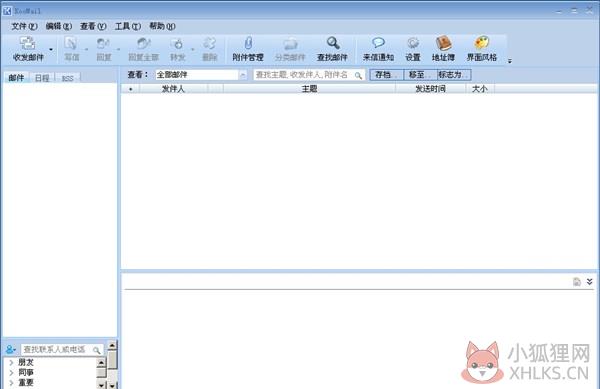Screen dimensions: 600x389
Task: Switch to the RSS tab
Action: [67, 78]
